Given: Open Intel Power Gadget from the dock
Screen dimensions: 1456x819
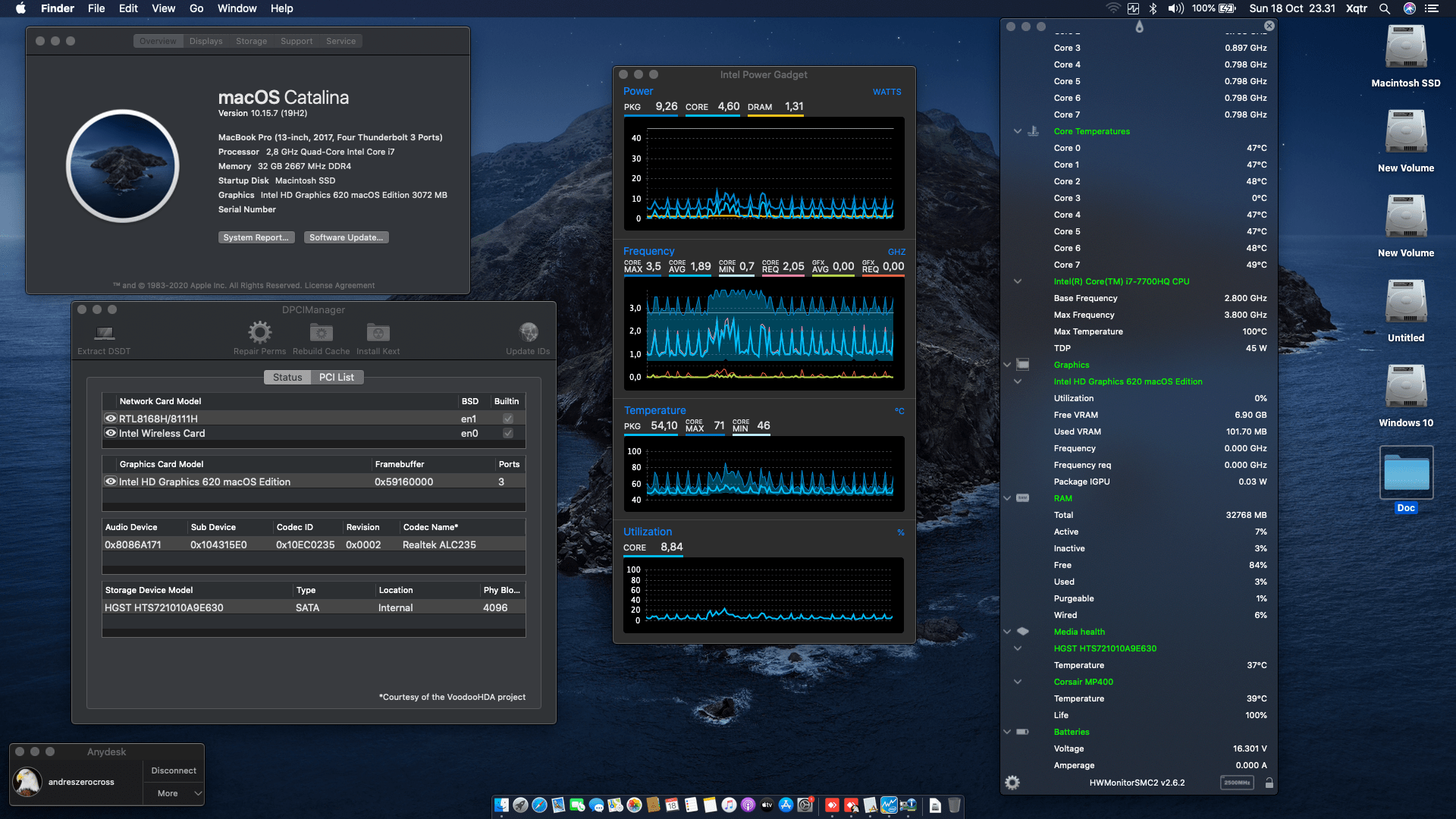Looking at the screenshot, I should coord(889,805).
